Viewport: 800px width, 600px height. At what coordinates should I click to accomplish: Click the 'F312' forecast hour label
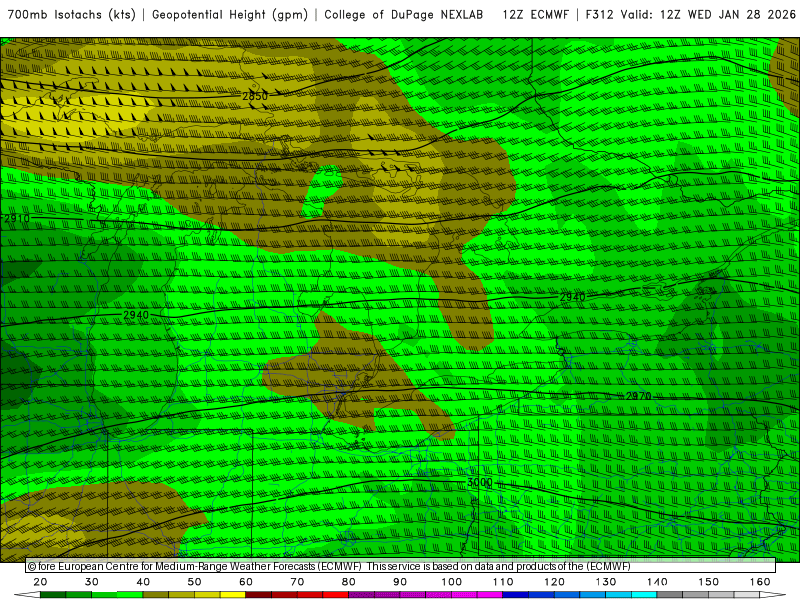(x=599, y=15)
